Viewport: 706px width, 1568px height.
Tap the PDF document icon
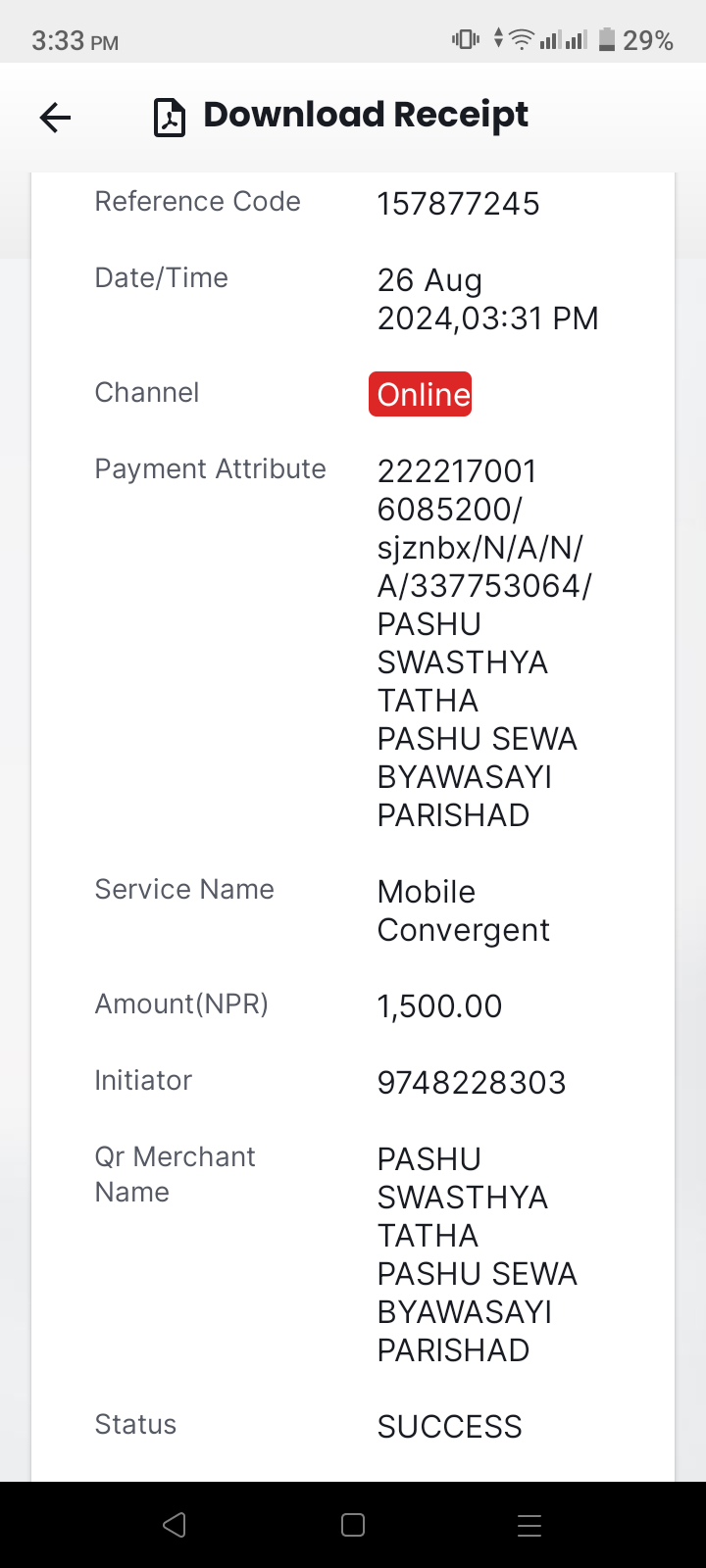(170, 118)
